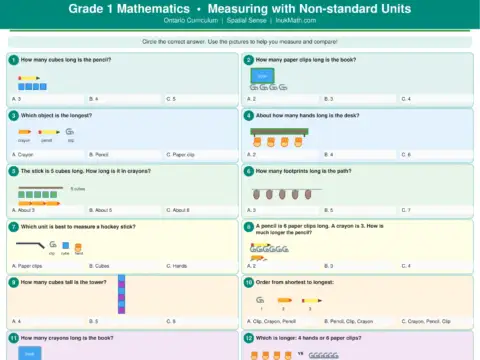Select answer B. Pencil in question 3
Viewport: 480px width, 360px height.
[123, 155]
